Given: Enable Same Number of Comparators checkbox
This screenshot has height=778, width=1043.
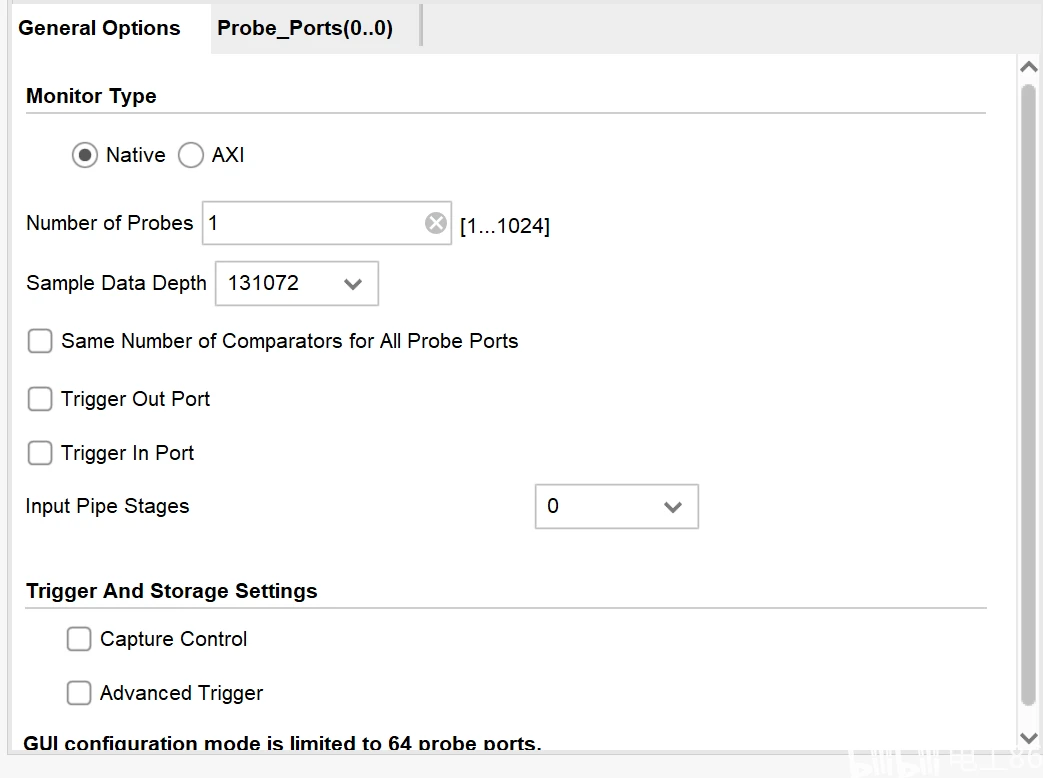Looking at the screenshot, I should coord(40,342).
